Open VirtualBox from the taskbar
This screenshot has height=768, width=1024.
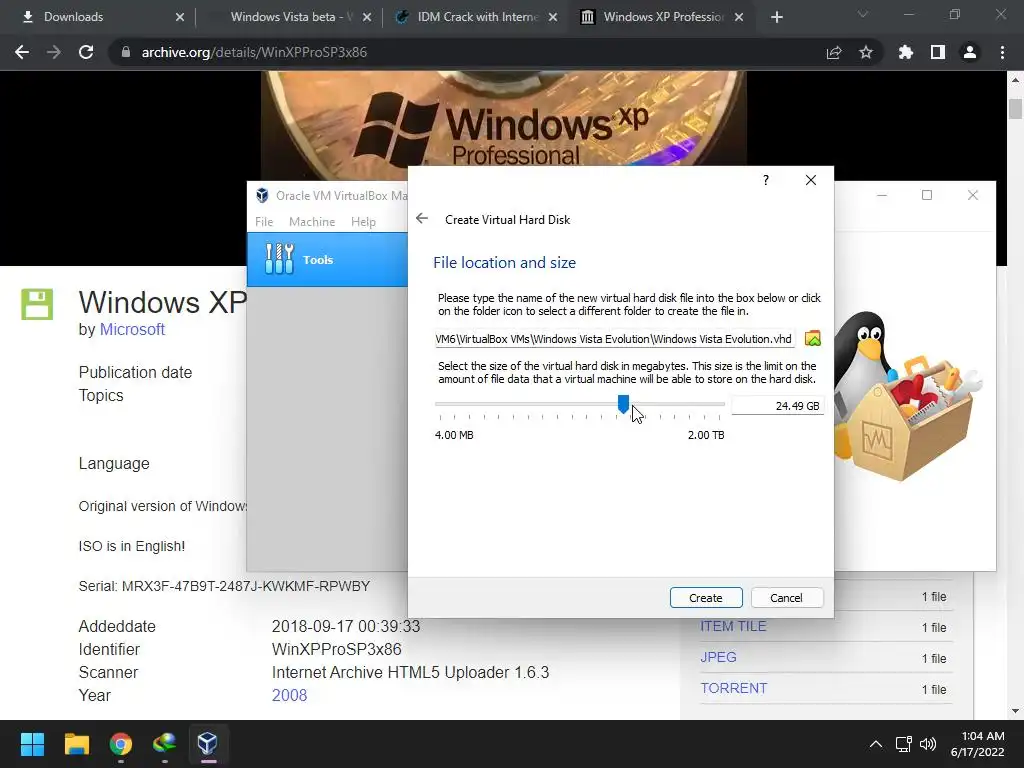pyautogui.click(x=208, y=744)
